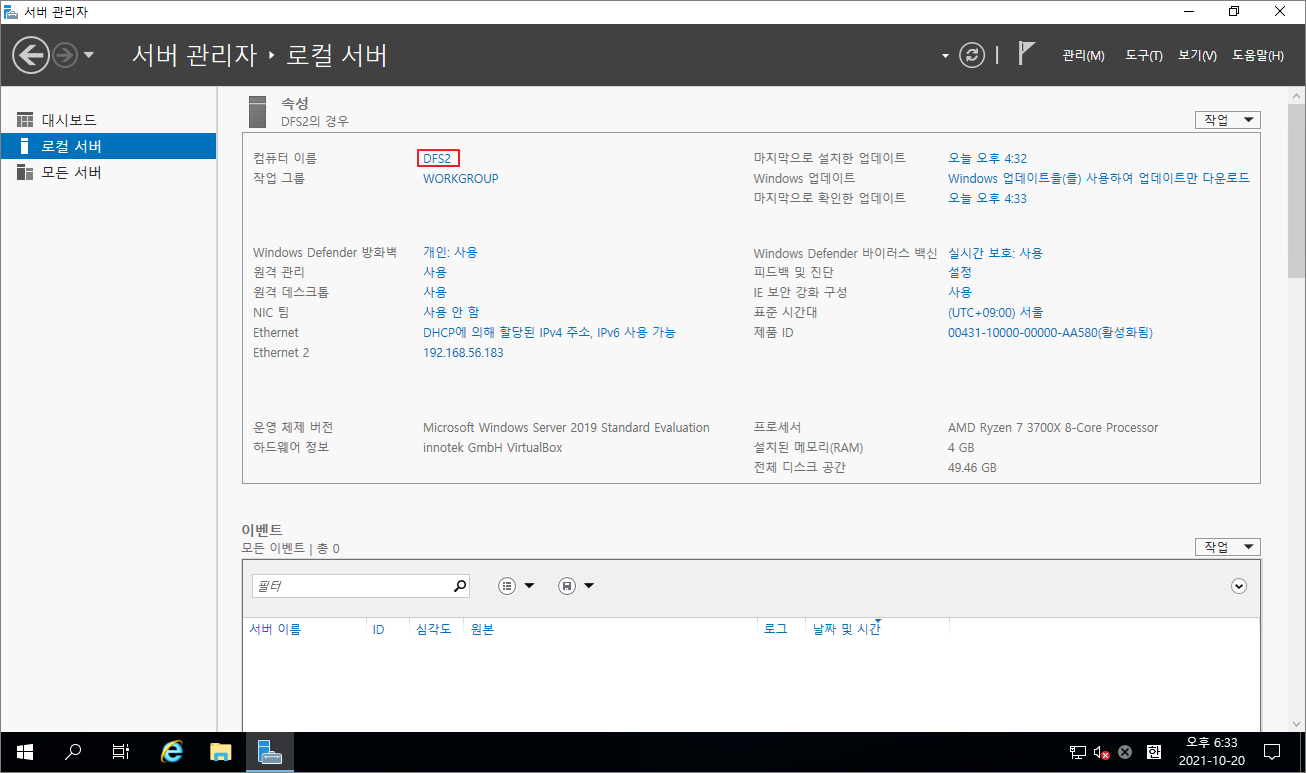
Task: Click Server Manager taskbar icon
Action: [270, 752]
